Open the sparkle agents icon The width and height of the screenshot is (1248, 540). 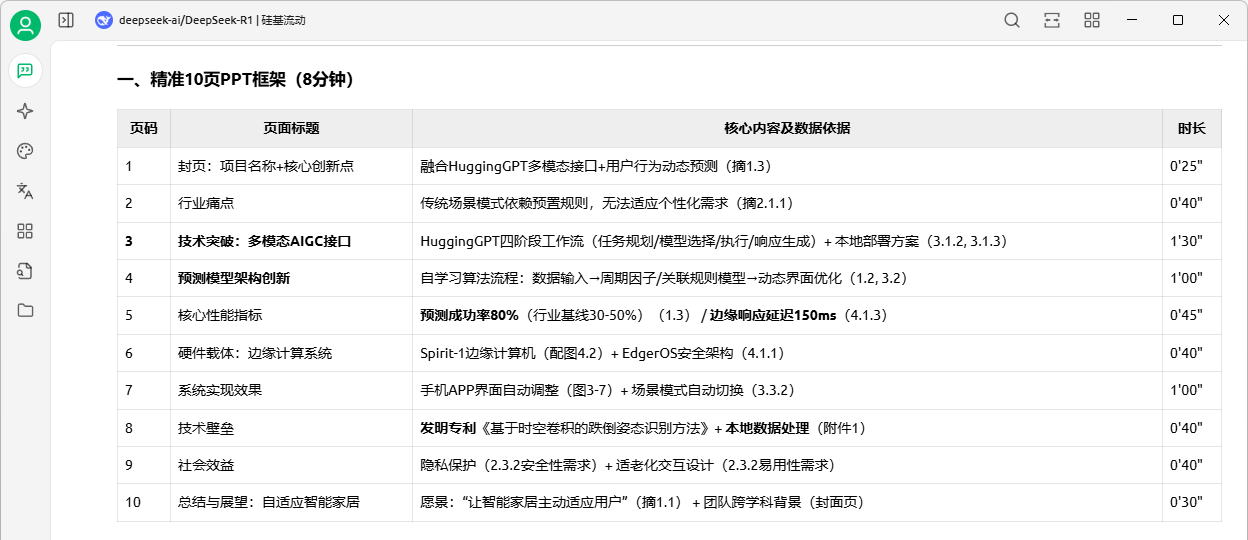tap(26, 111)
